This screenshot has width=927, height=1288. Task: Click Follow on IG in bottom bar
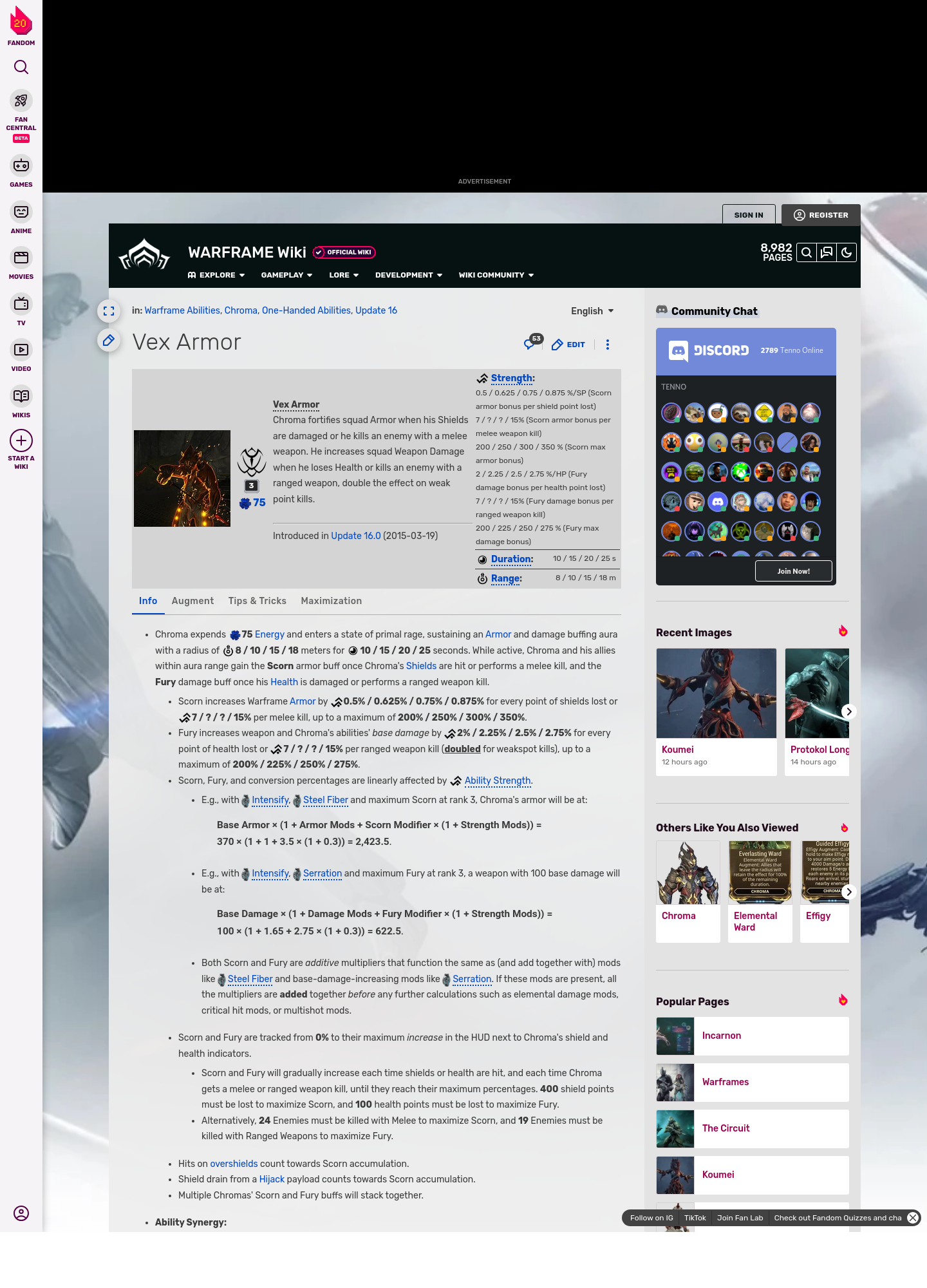651,1218
